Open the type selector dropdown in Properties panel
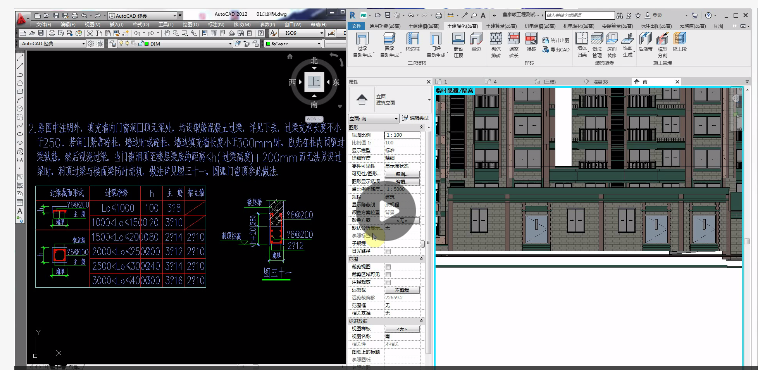 click(389, 99)
